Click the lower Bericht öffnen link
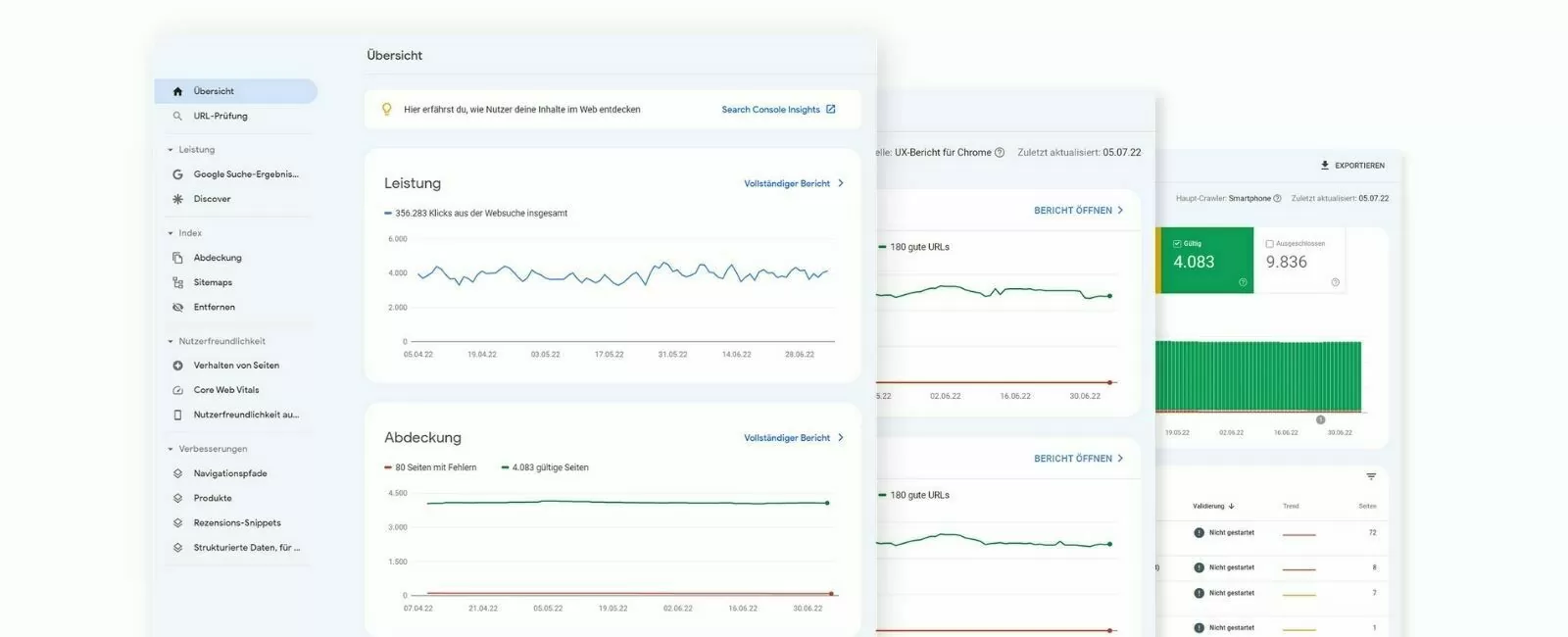The height and width of the screenshot is (637, 1568). point(1073,459)
